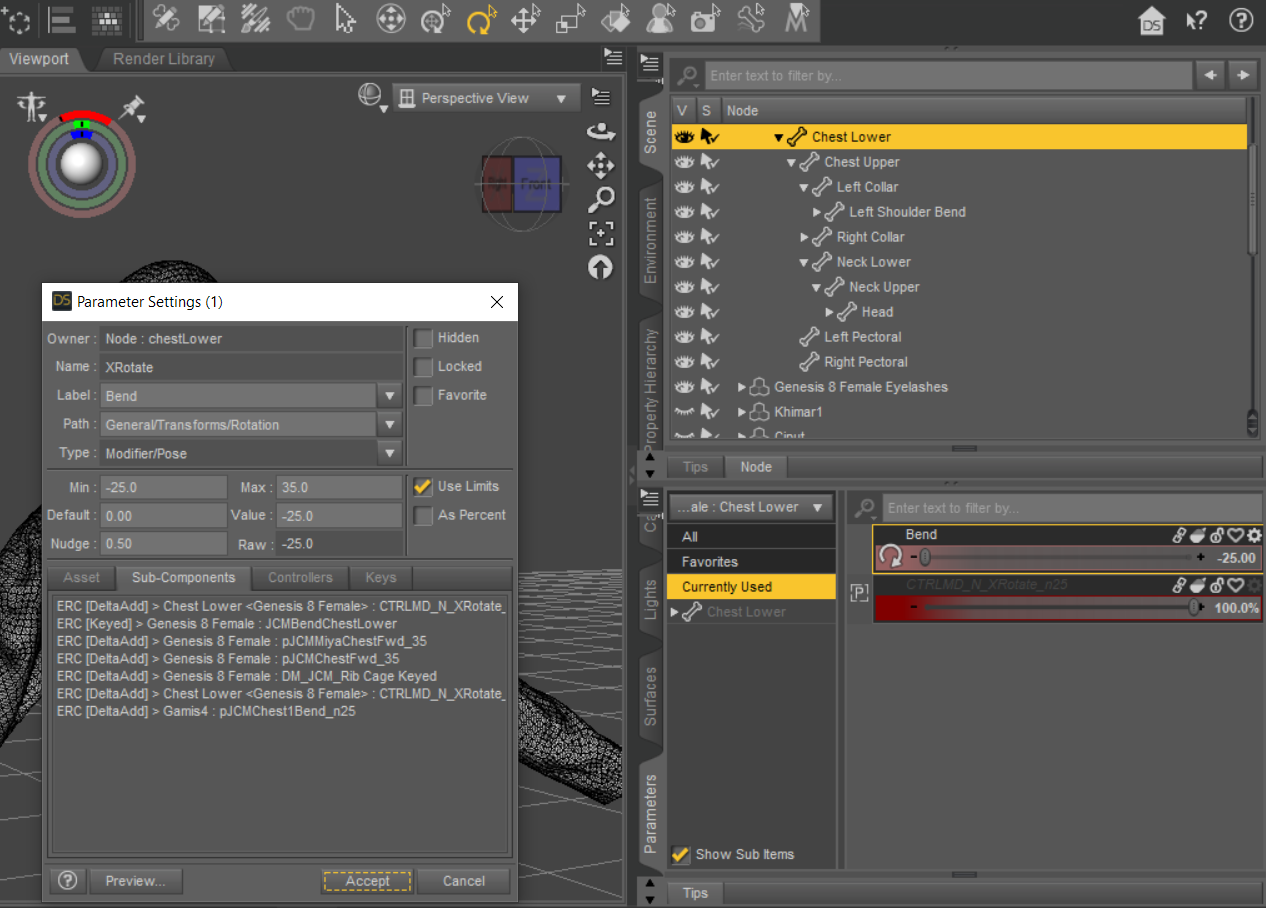
Task: Open the DS home icon
Action: [1152, 21]
